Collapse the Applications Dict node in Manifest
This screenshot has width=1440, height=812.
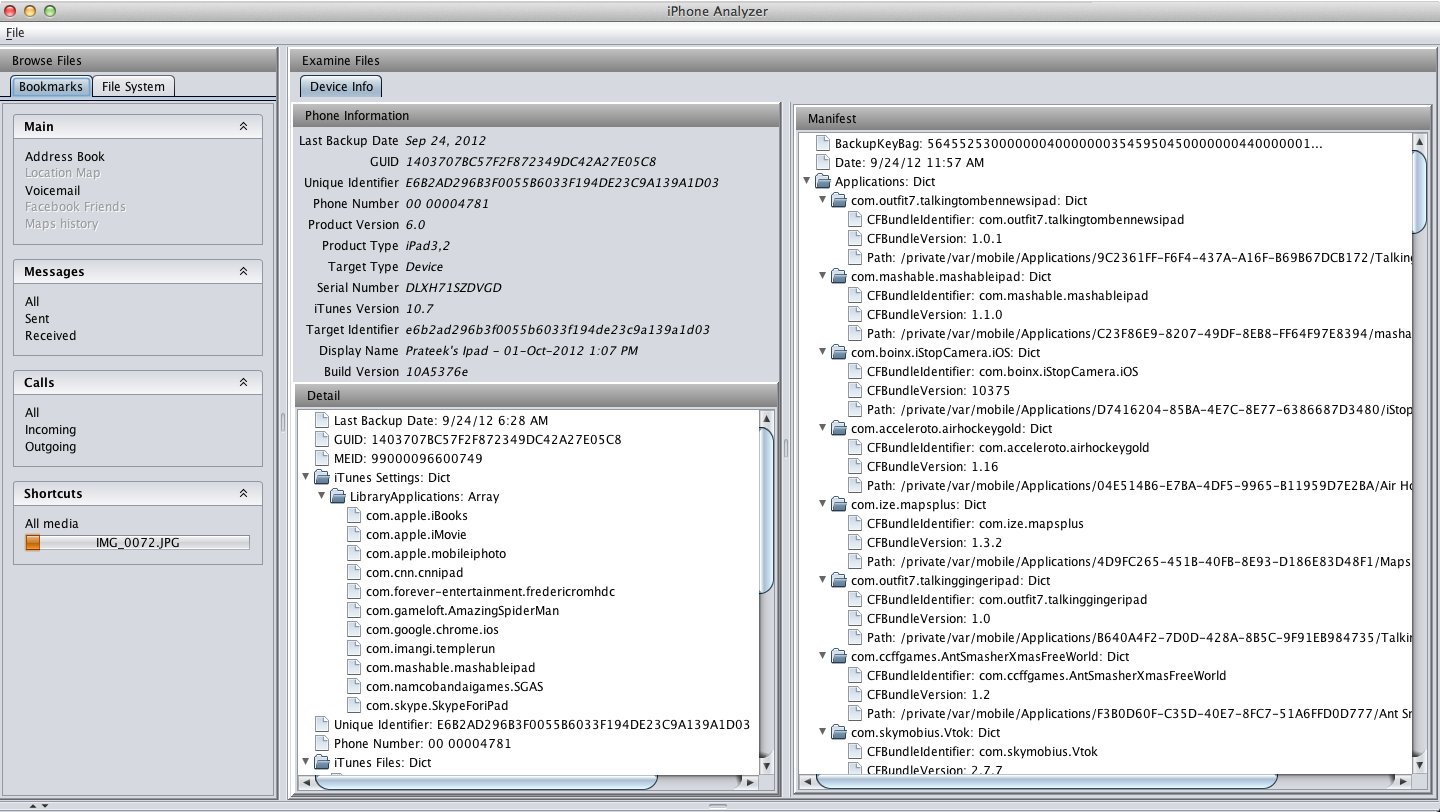click(x=806, y=182)
